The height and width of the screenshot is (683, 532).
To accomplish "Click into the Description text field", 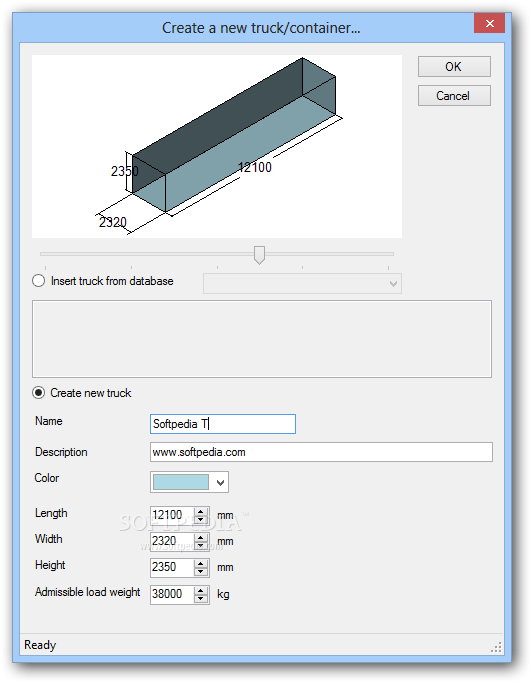I will pyautogui.click(x=321, y=452).
